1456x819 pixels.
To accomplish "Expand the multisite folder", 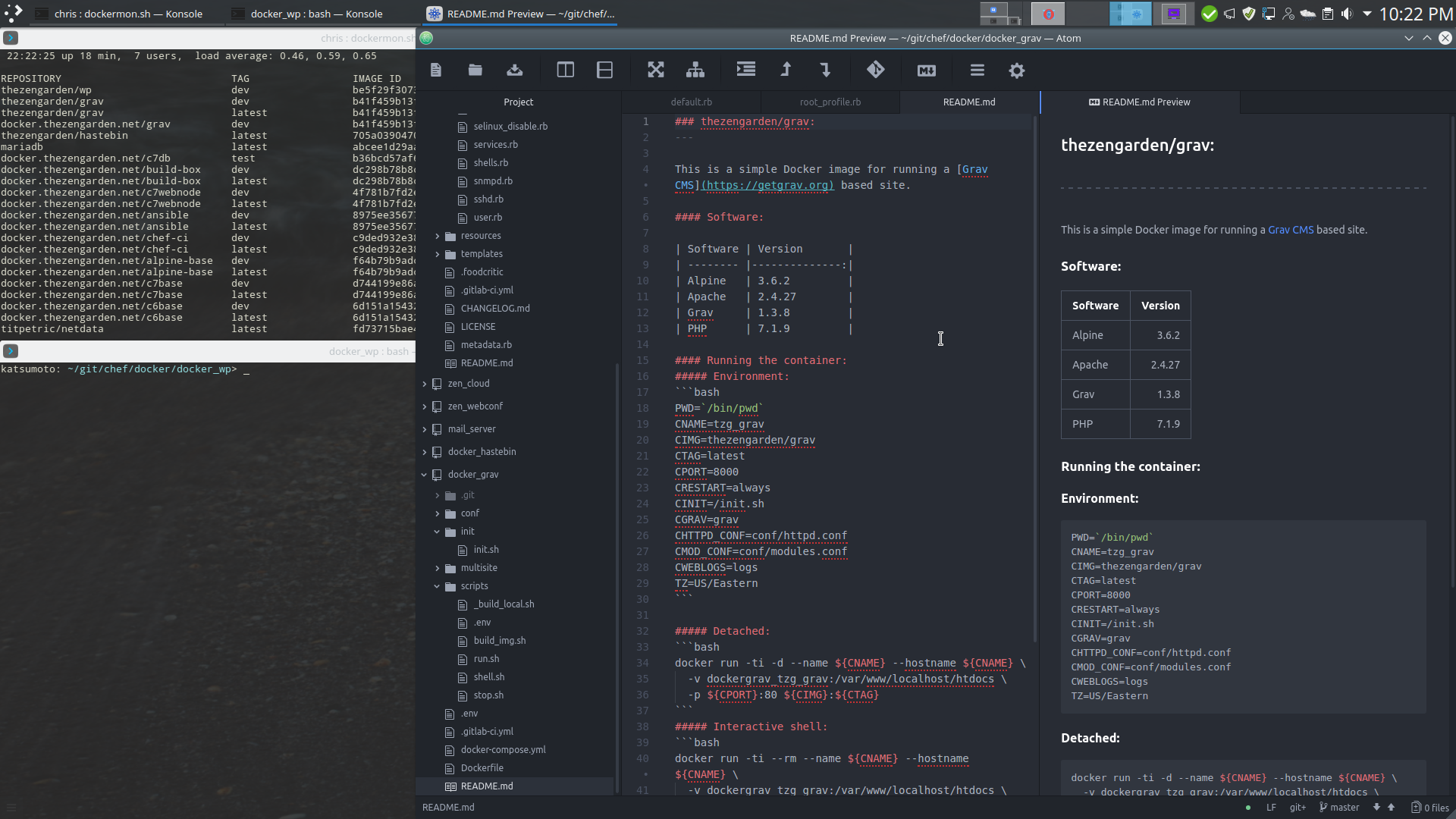I will (479, 568).
